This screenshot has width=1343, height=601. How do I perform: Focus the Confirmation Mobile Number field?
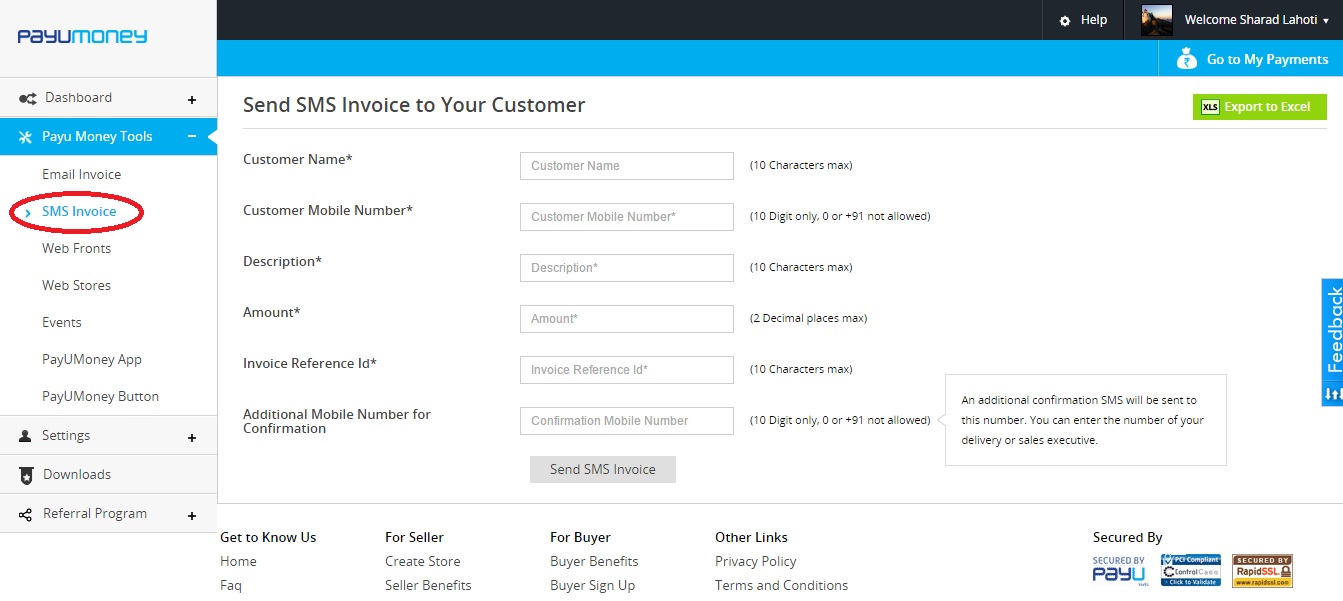click(627, 421)
